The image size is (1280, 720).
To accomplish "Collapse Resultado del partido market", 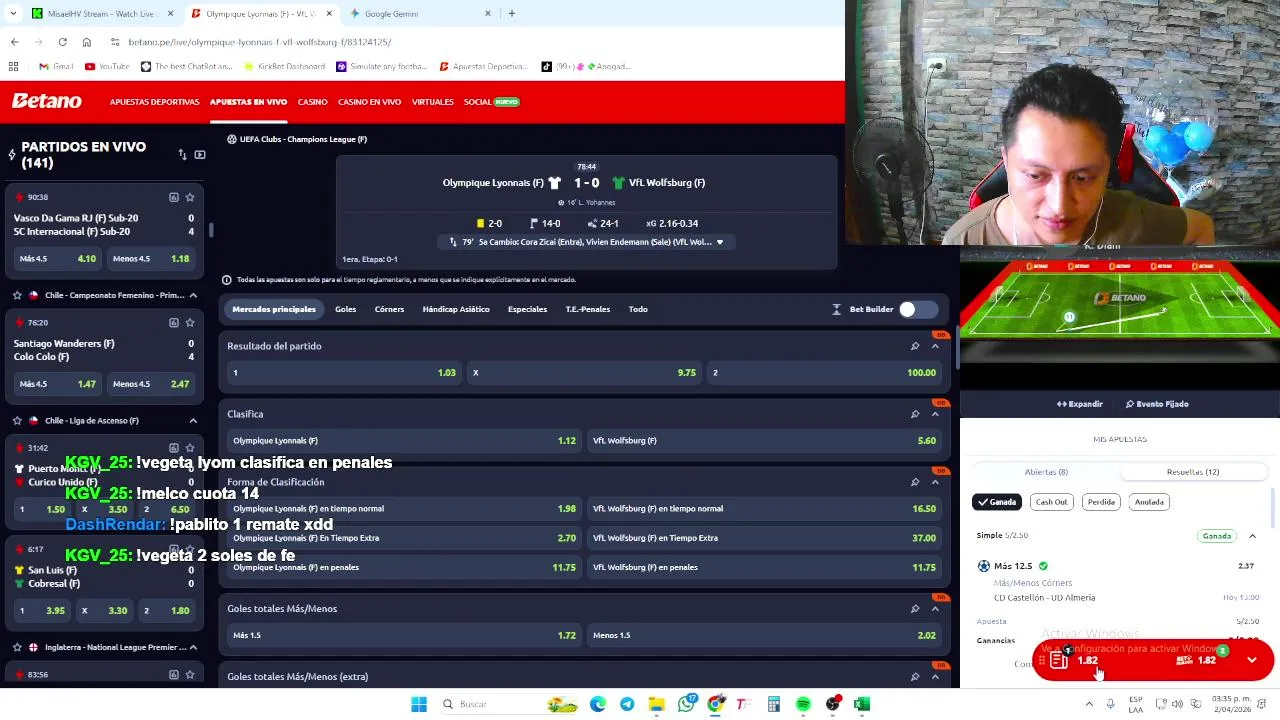I will coord(935,346).
